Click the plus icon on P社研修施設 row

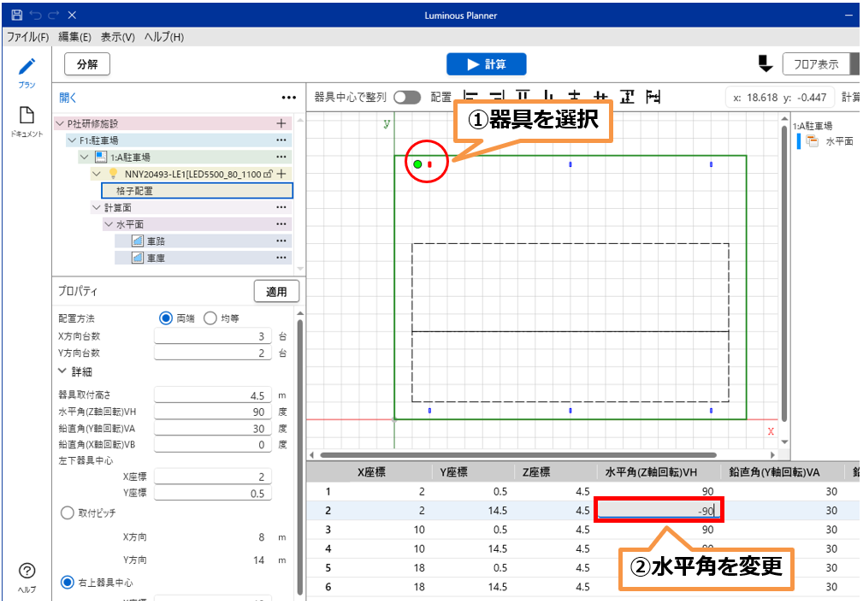pos(281,123)
